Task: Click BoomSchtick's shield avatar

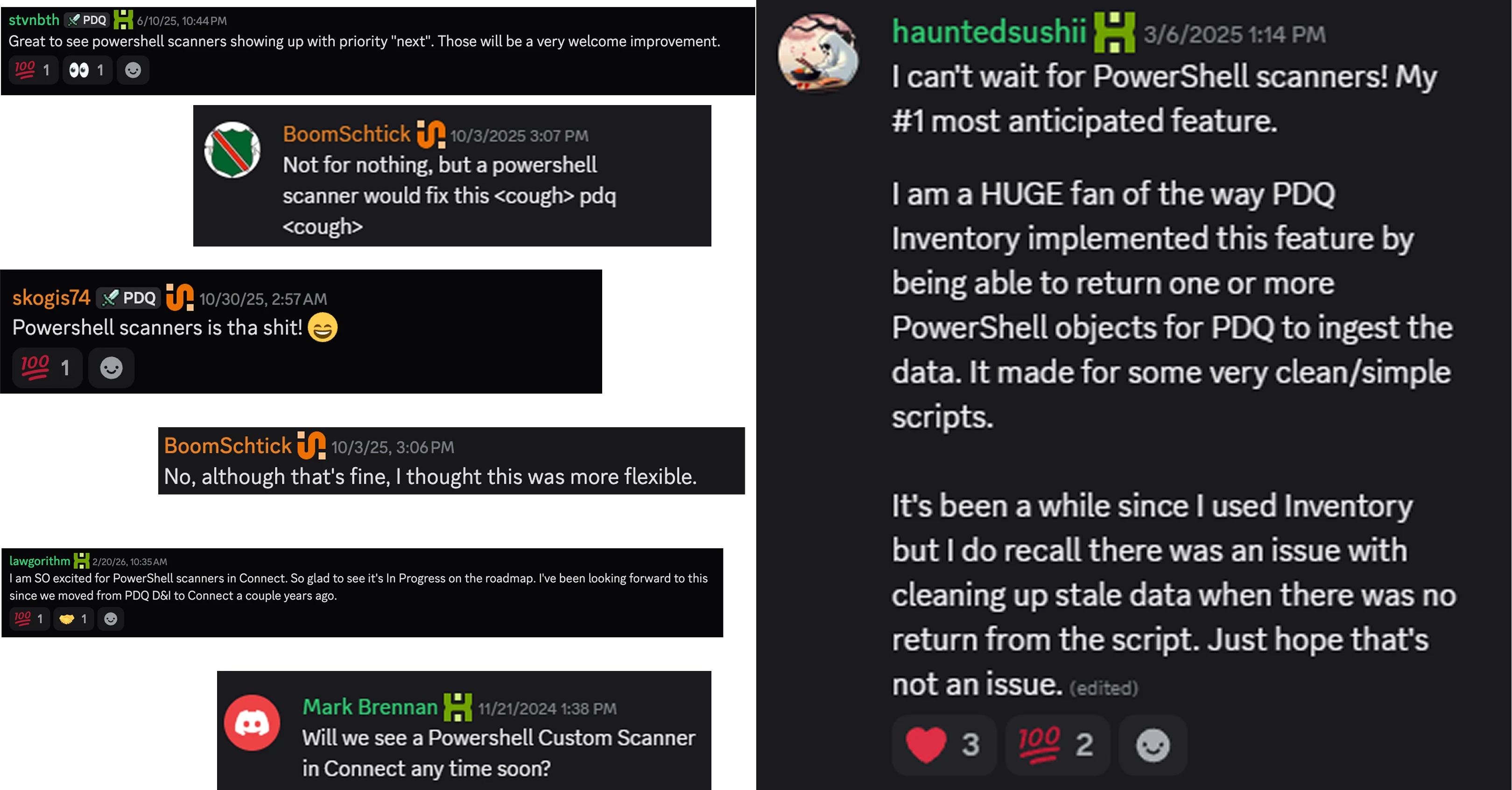Action: pos(232,150)
